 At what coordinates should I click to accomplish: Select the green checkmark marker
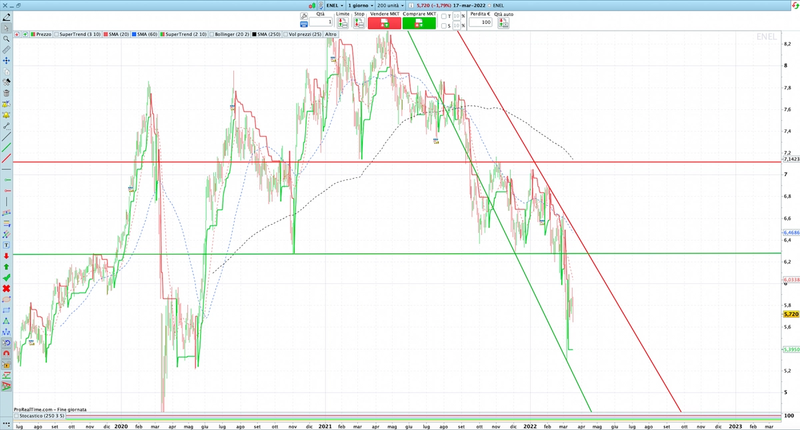tap(6, 277)
